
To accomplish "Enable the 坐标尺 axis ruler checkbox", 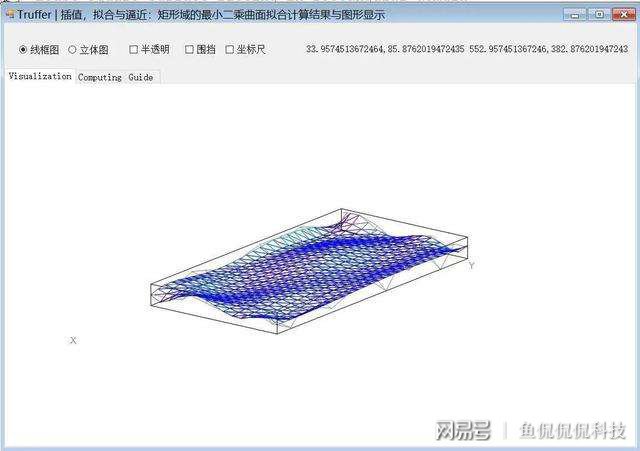I will [230, 49].
